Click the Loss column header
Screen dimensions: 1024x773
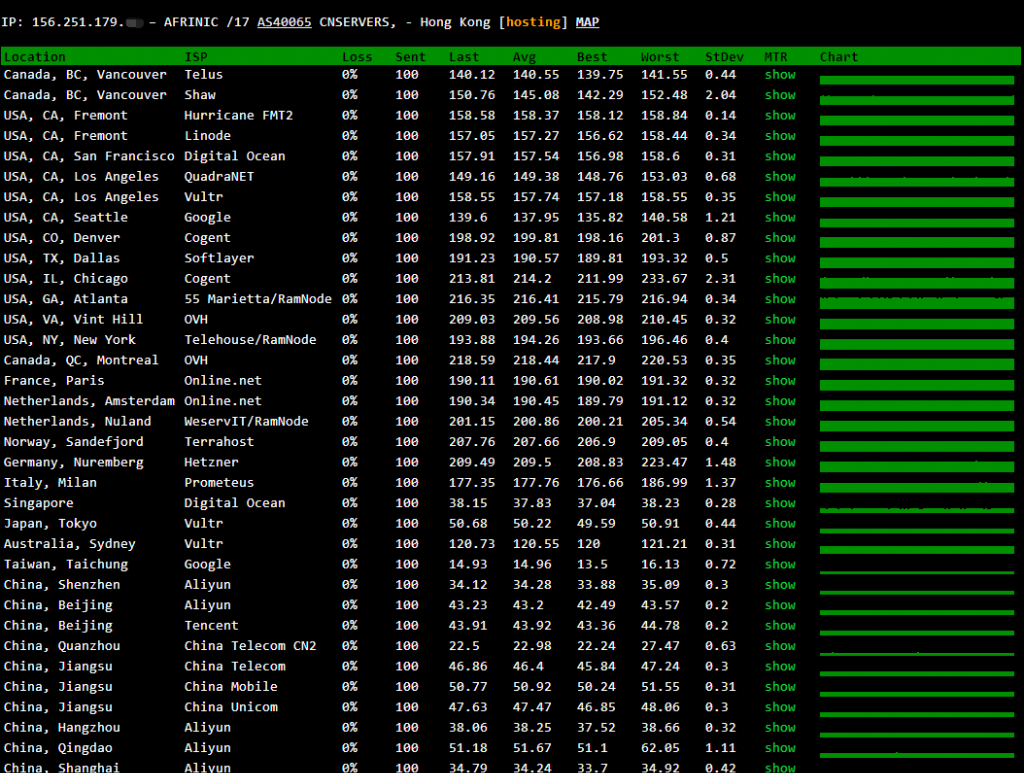[x=357, y=57]
